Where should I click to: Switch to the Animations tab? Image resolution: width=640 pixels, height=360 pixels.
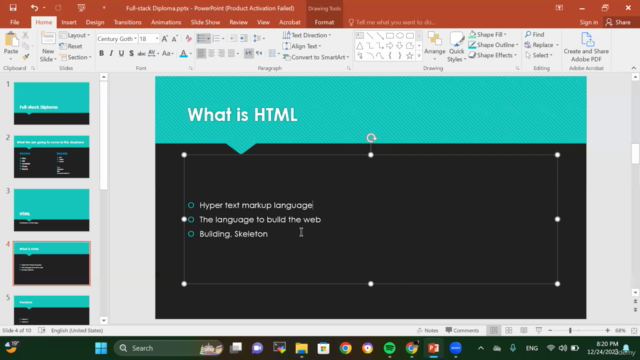(166, 22)
